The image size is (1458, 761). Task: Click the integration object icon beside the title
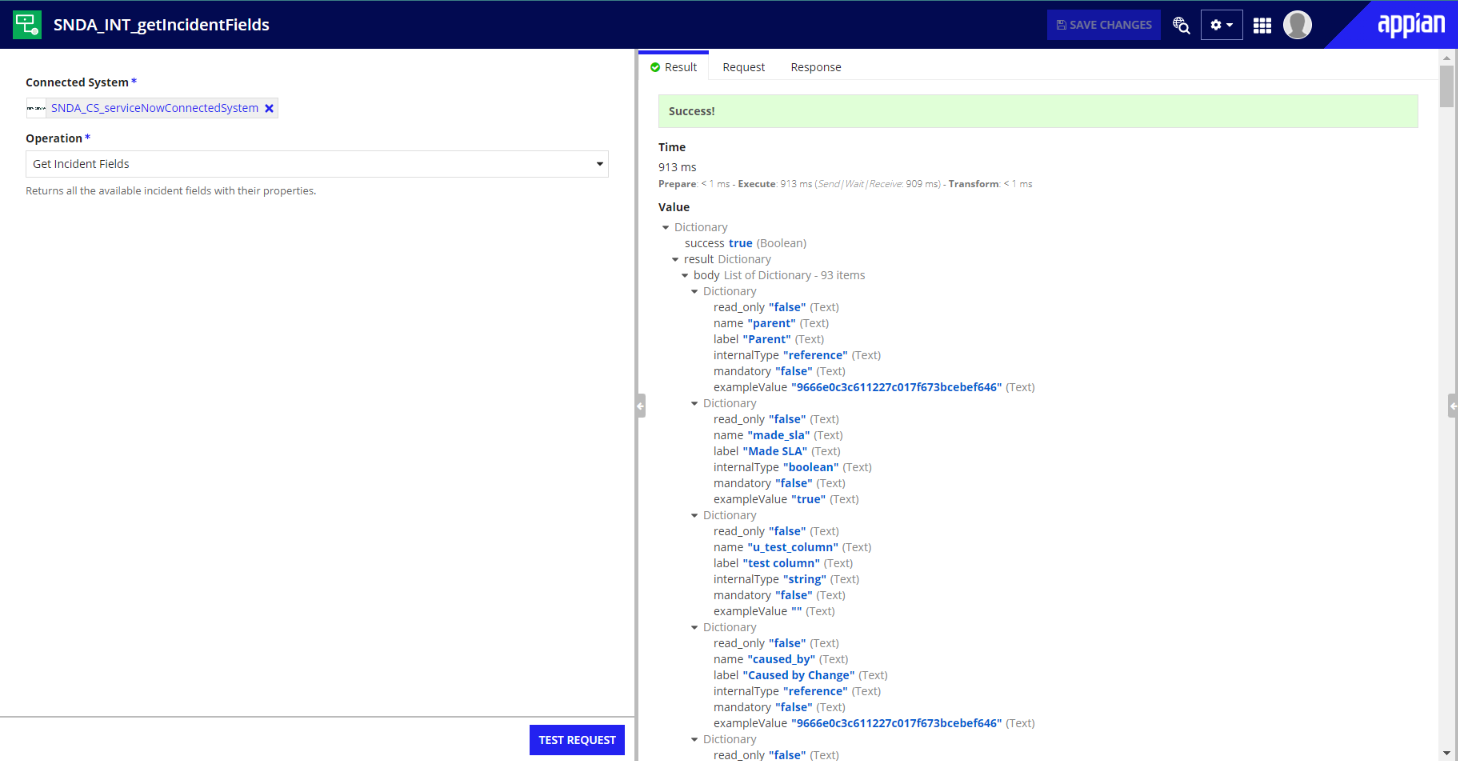[27, 24]
